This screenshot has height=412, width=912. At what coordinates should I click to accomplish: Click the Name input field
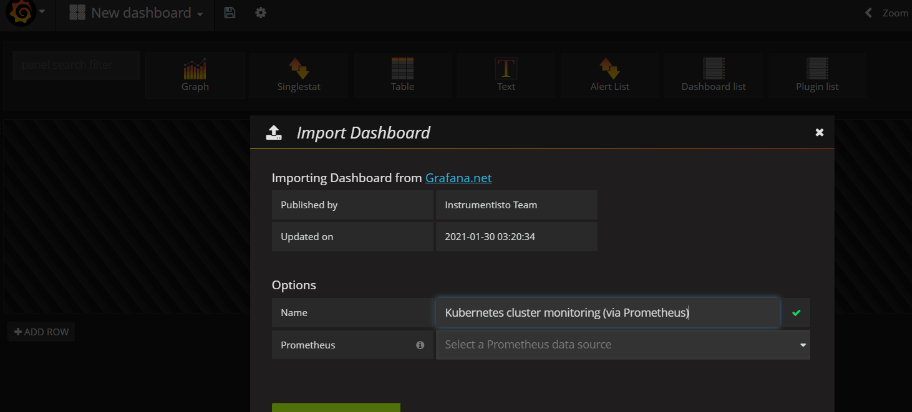pyautogui.click(x=608, y=312)
